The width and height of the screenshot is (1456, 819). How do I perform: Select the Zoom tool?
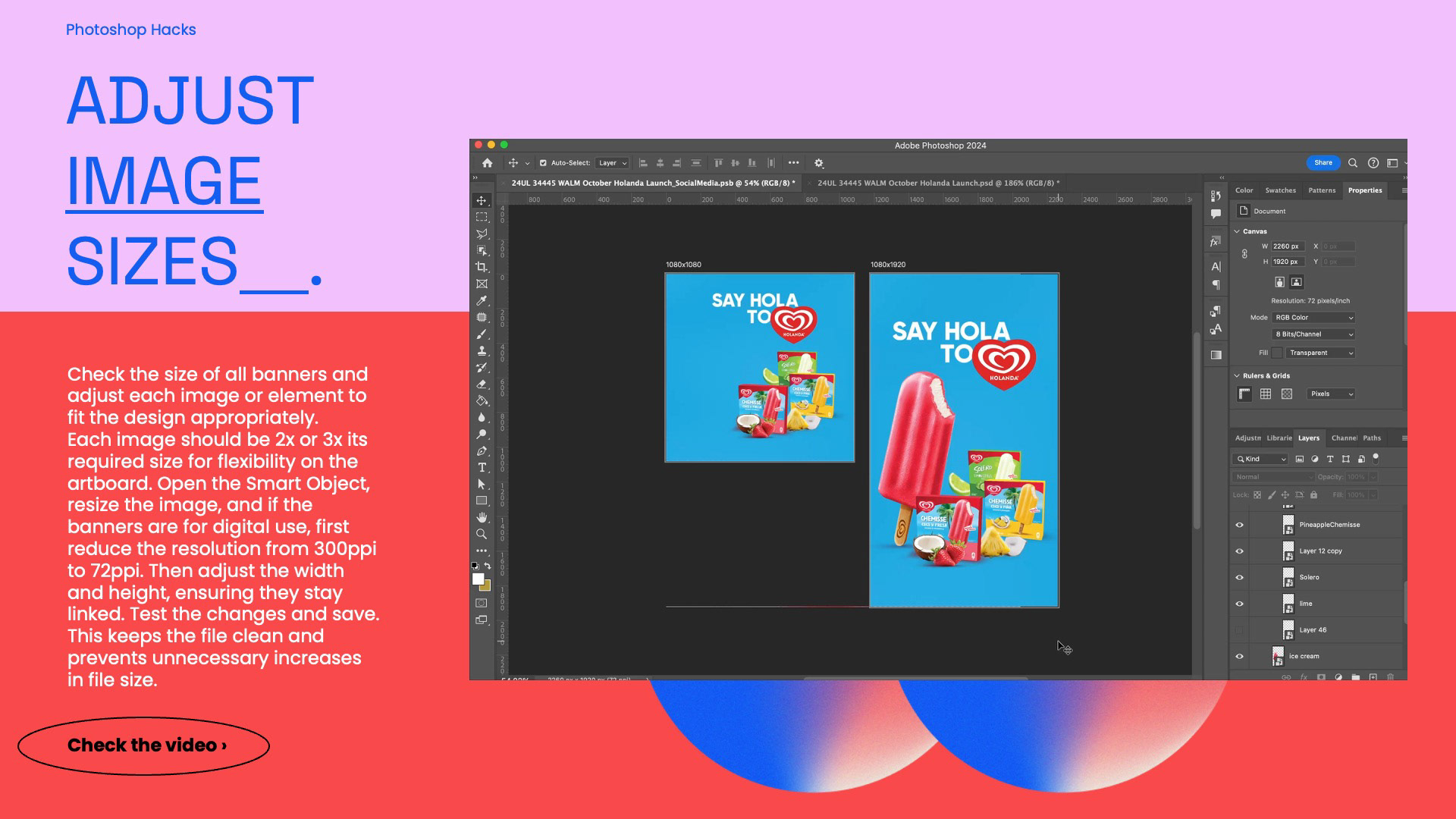point(482,534)
